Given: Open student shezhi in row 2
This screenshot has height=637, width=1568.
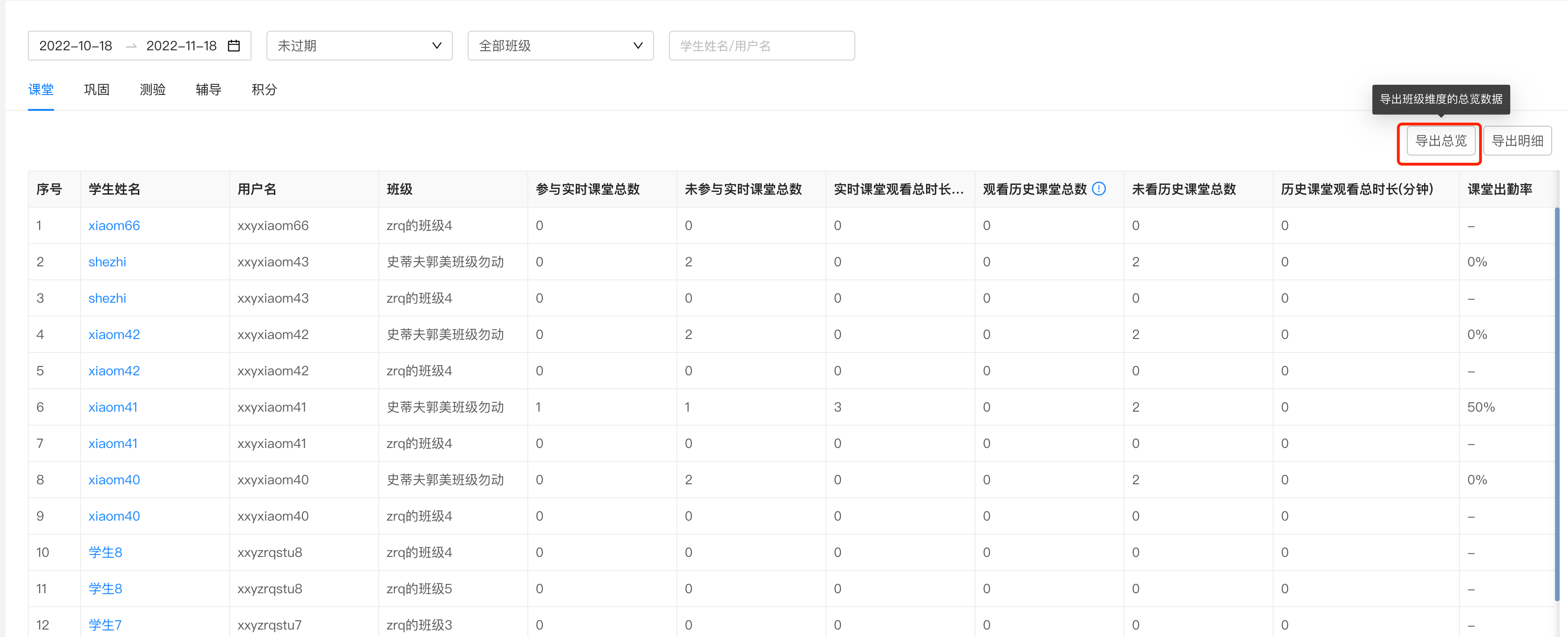Looking at the screenshot, I should [x=107, y=262].
